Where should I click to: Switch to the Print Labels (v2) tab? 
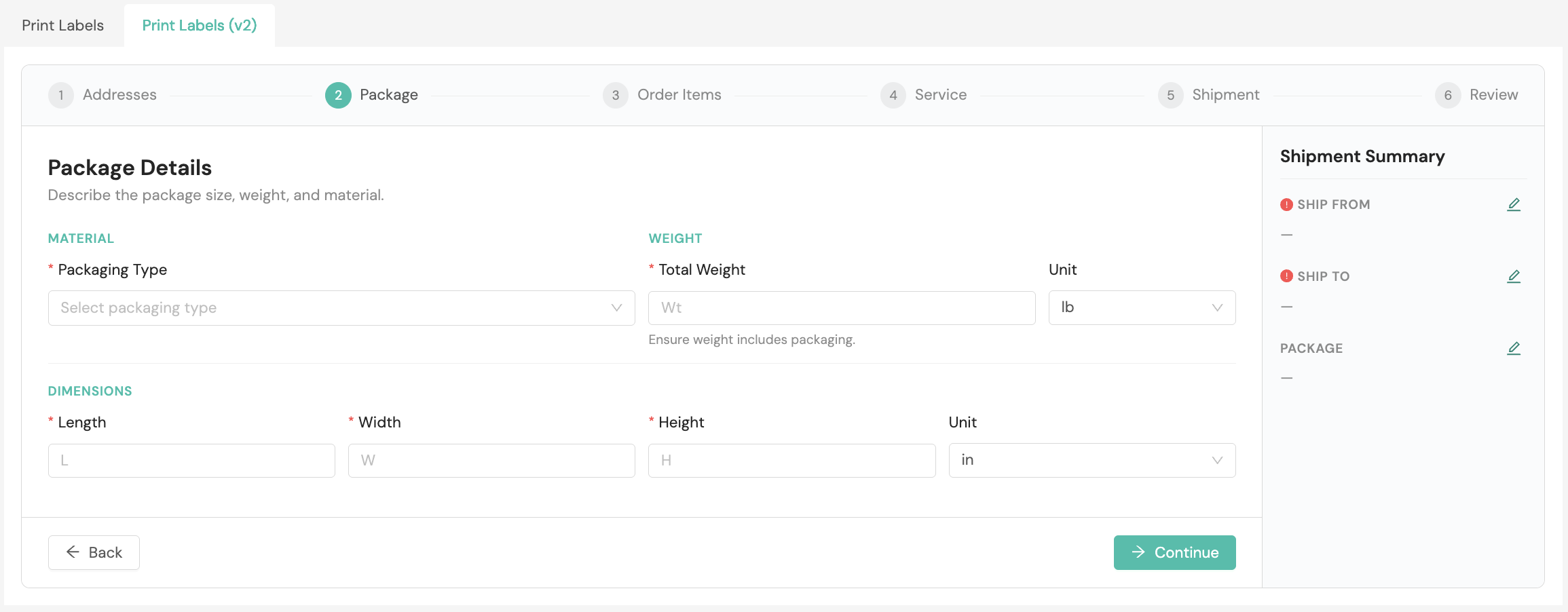[x=200, y=25]
